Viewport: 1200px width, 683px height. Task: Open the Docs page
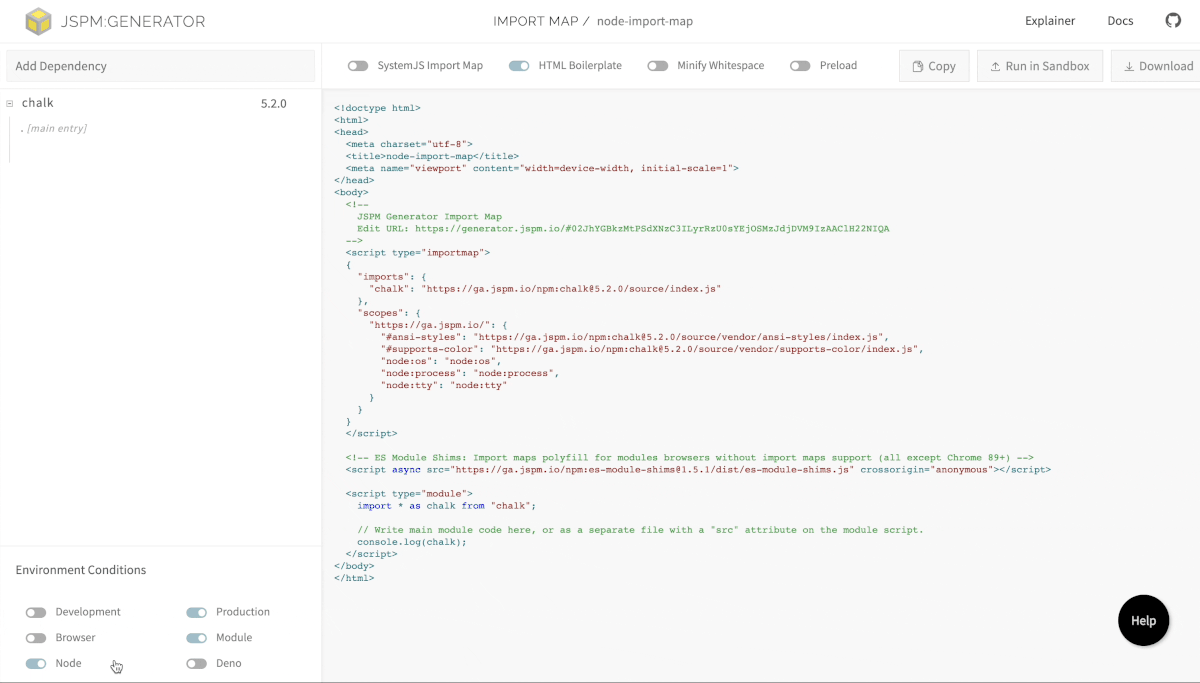[x=1120, y=20]
